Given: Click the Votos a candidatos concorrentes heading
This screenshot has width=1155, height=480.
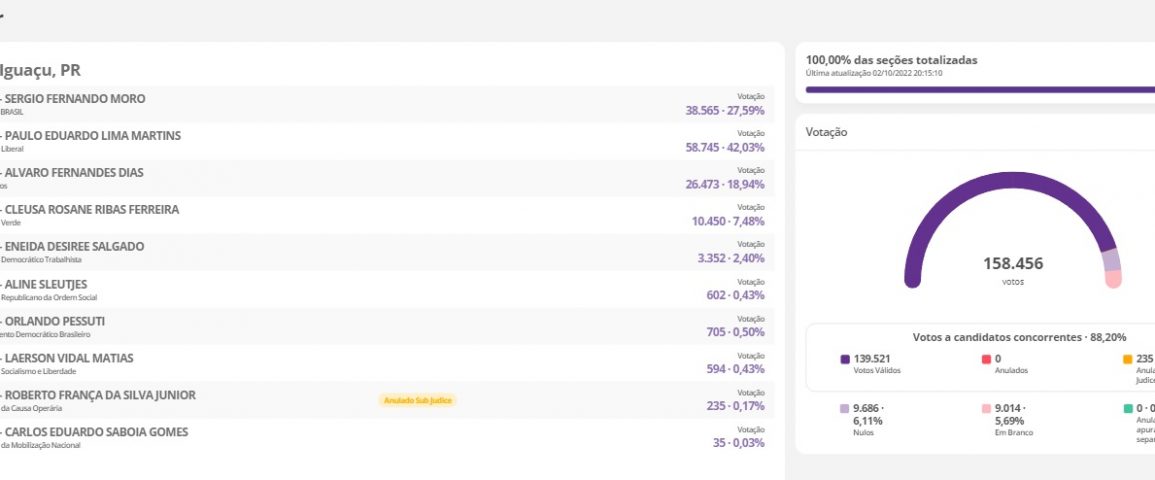Looking at the screenshot, I should [1018, 338].
